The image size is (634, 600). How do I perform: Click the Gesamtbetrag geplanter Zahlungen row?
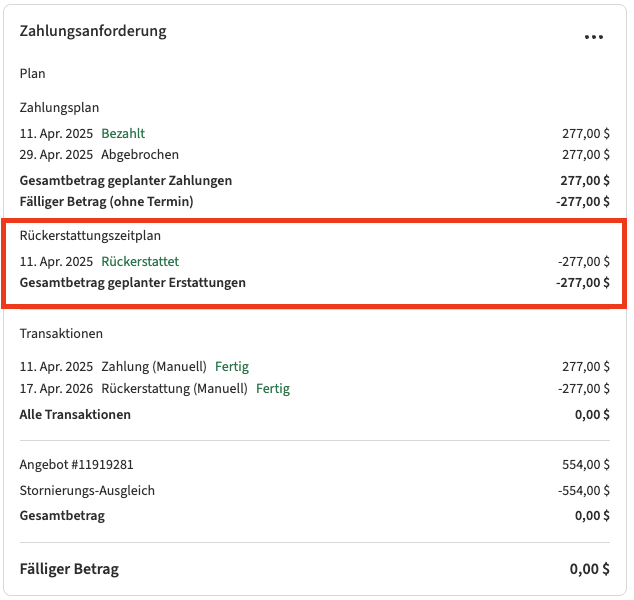click(126, 181)
